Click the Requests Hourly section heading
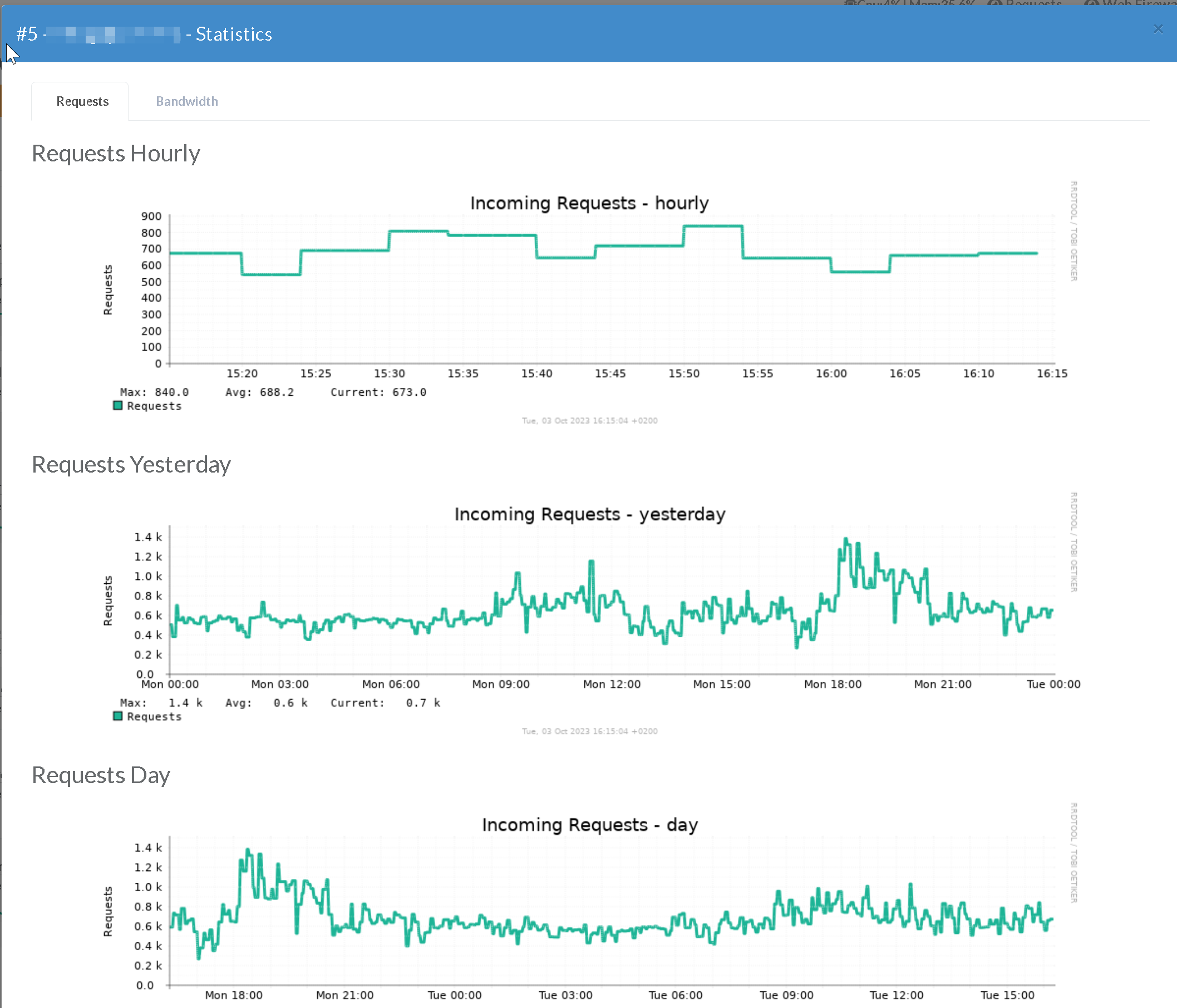 coord(116,154)
